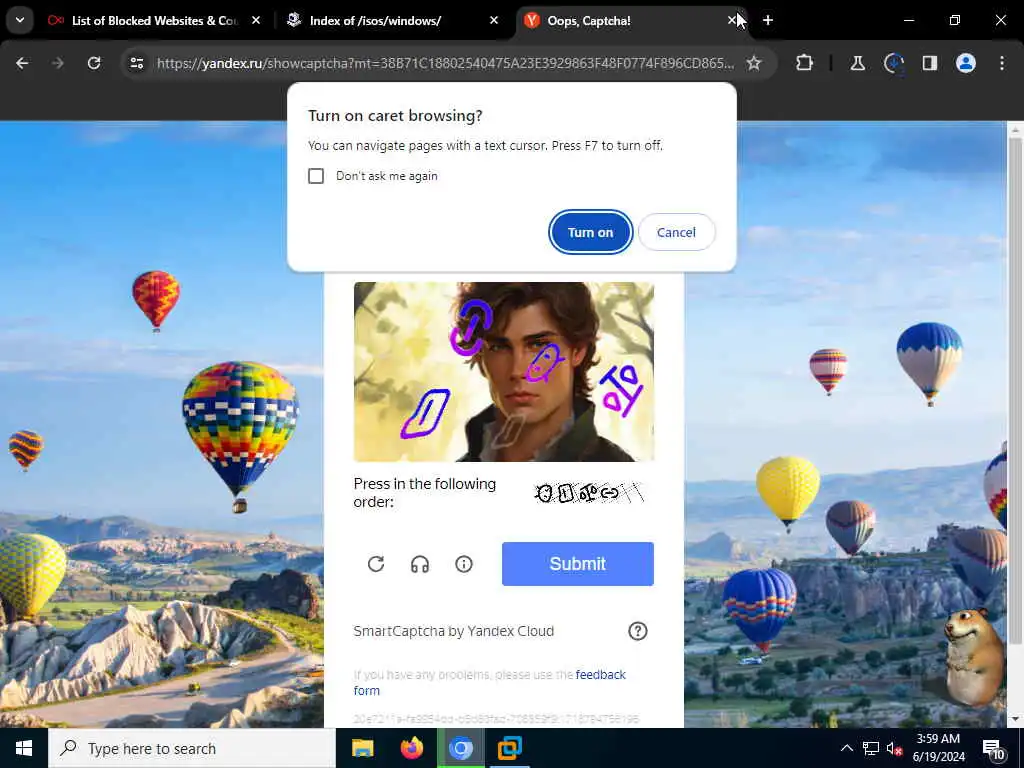The width and height of the screenshot is (1024, 768).
Task: Open File Explorer from taskbar
Action: click(362, 748)
